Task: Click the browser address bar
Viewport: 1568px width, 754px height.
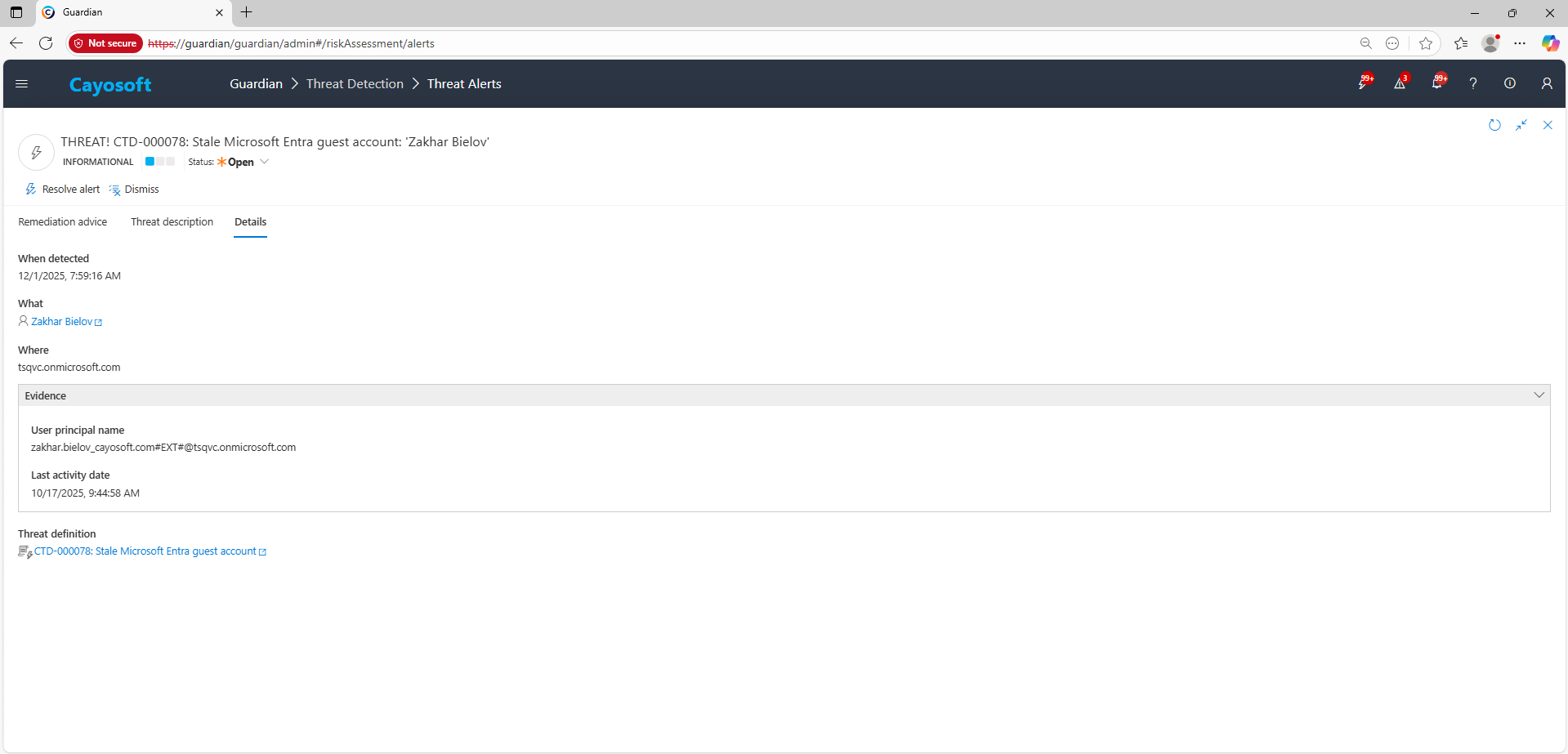Action: 572,43
